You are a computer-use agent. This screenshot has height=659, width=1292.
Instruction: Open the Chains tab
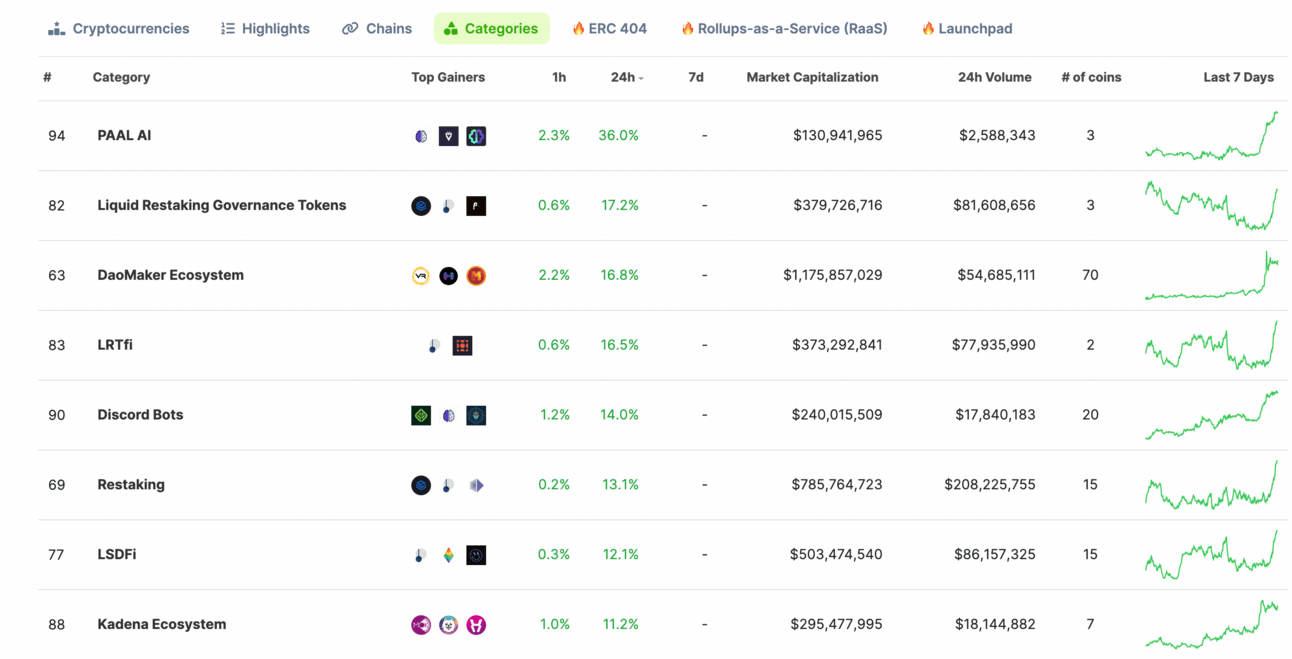(x=377, y=29)
